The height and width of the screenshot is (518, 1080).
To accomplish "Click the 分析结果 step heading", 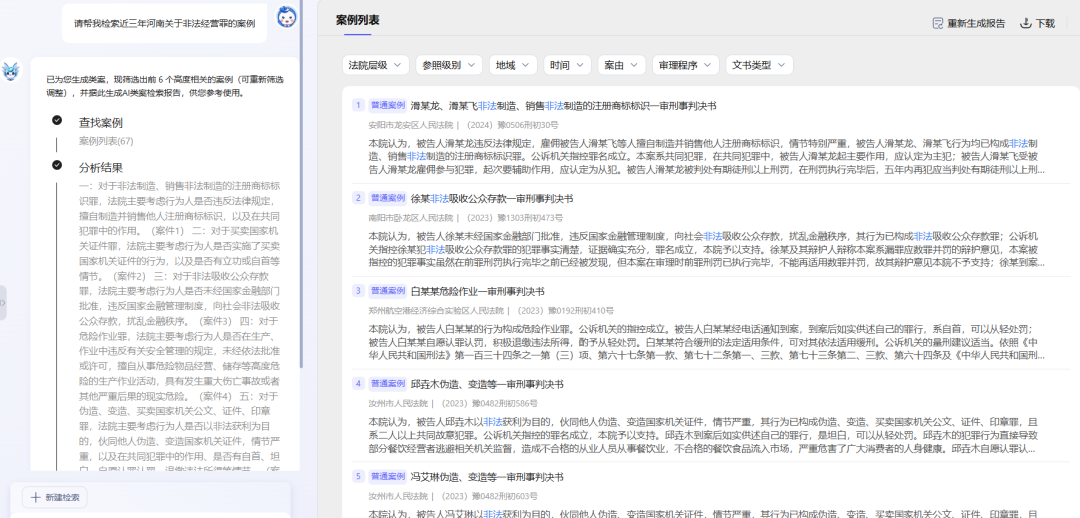I will click(x=101, y=167).
